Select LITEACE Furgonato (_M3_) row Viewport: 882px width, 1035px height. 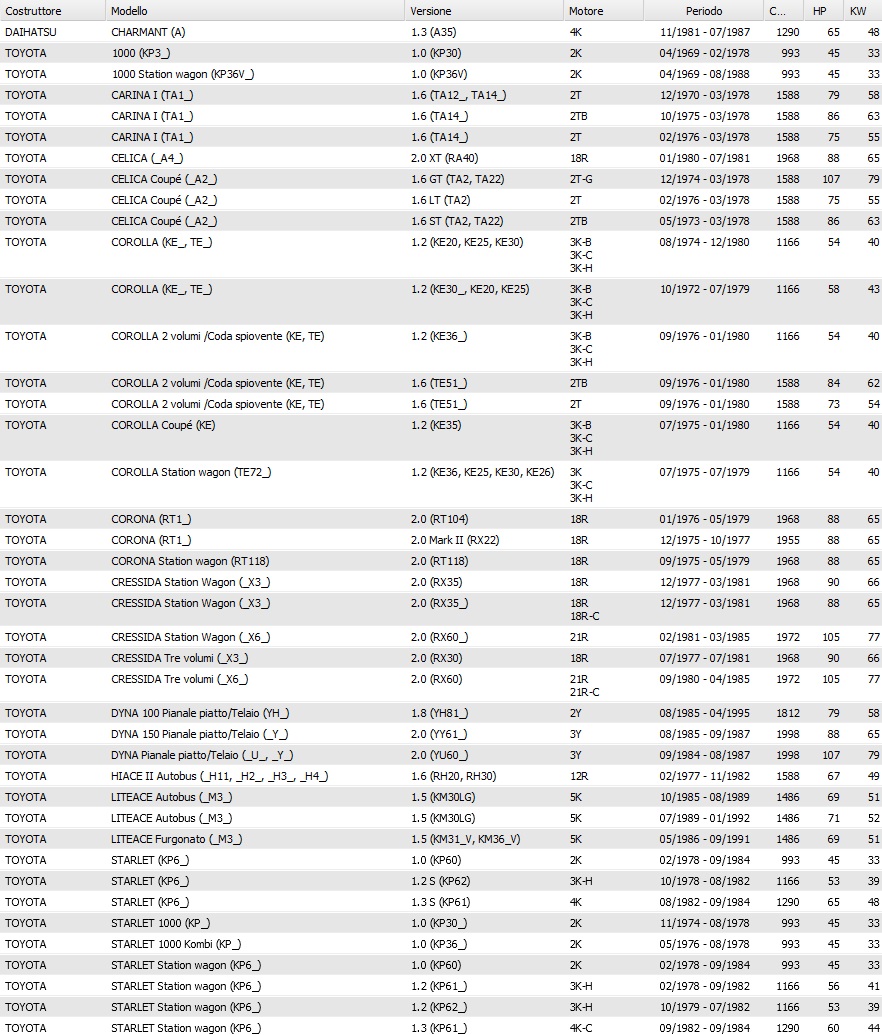click(441, 839)
